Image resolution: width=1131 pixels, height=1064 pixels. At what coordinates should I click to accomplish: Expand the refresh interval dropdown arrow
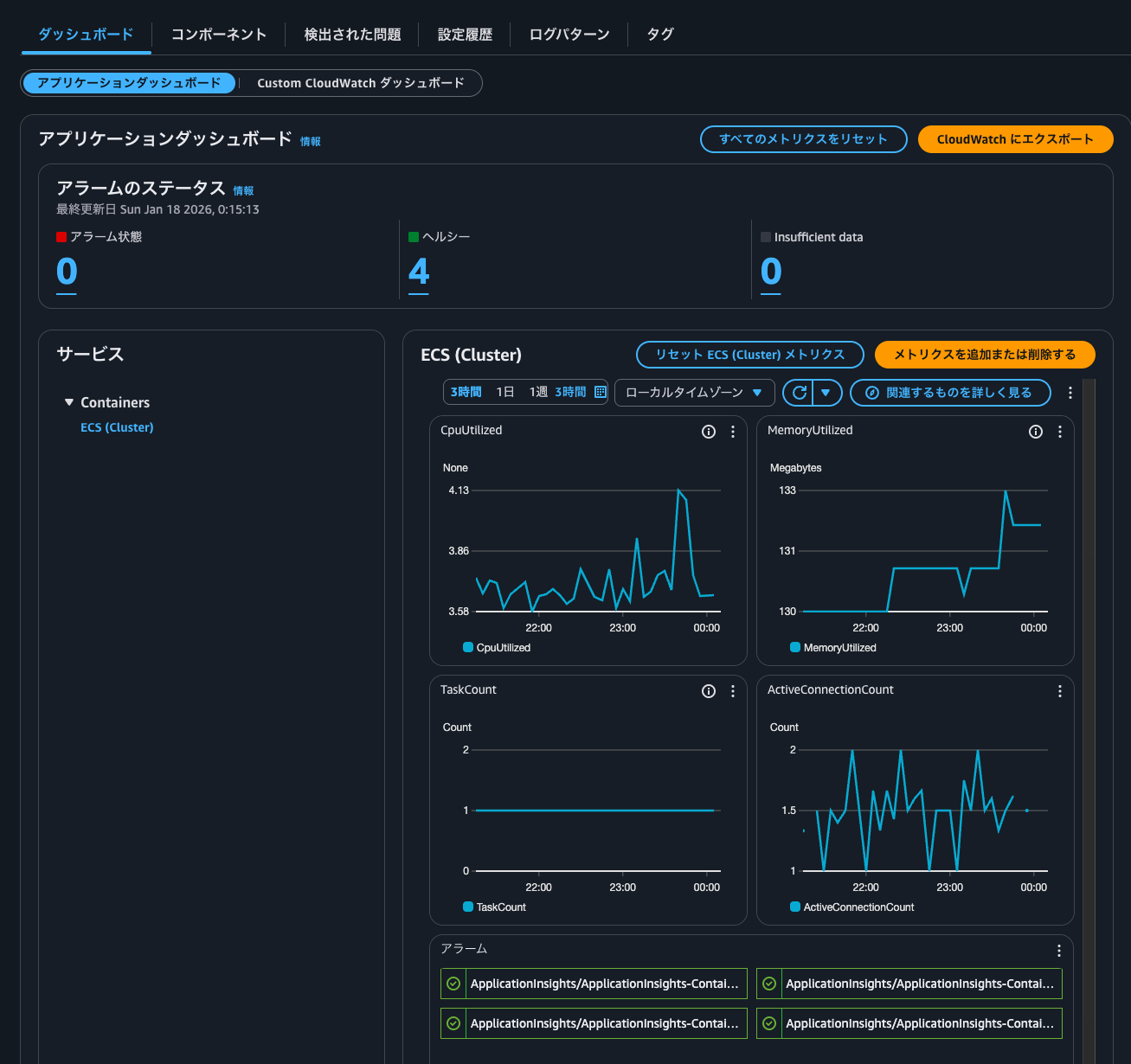826,393
